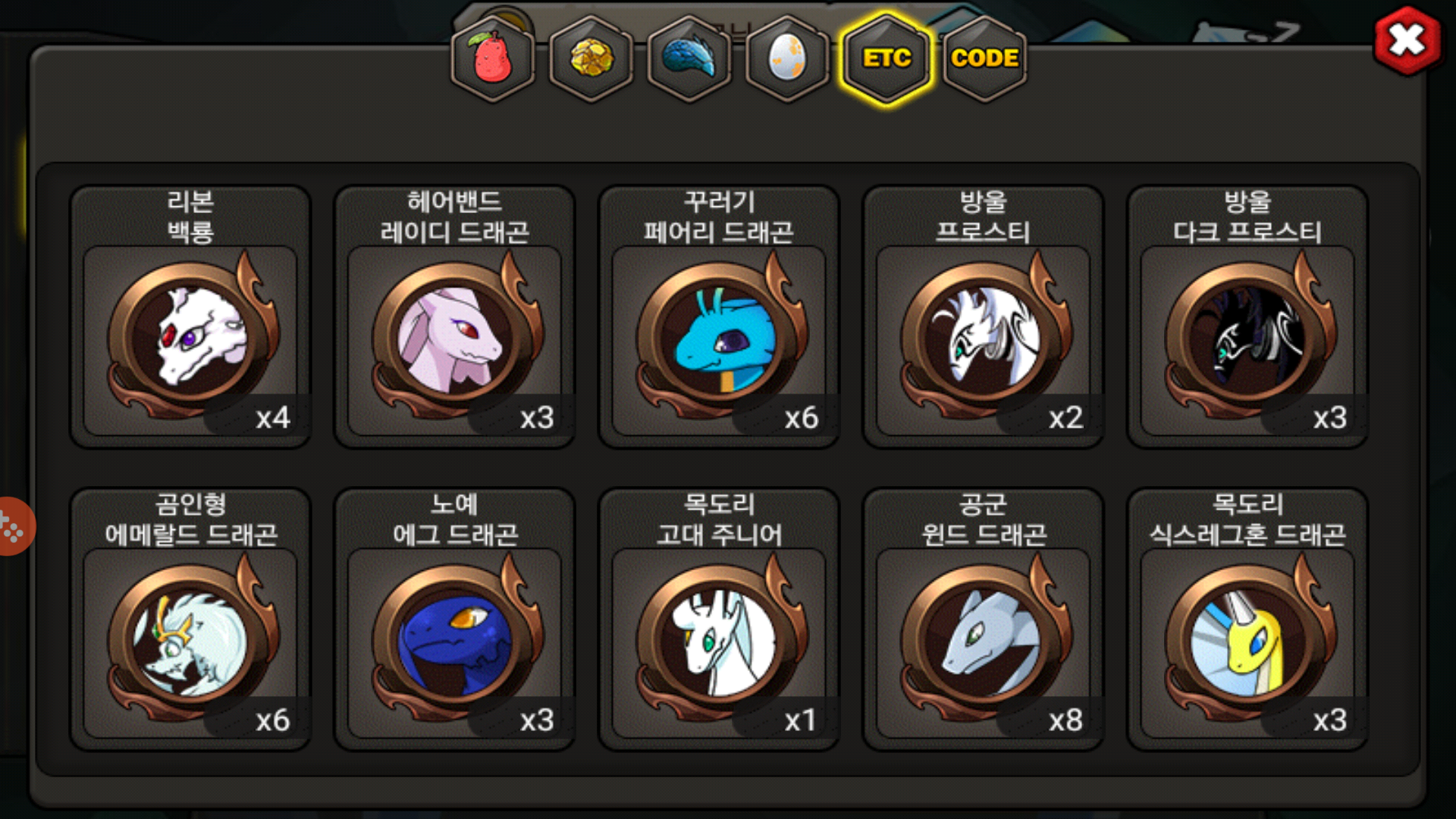Open the fruit food tab

[493, 58]
